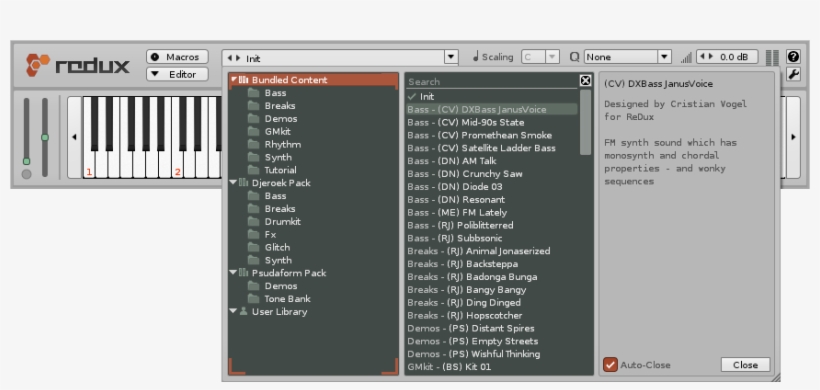Viewport: 820px width, 390px height.
Task: Collapse the Psudaform Pack tree node
Action: coord(233,273)
